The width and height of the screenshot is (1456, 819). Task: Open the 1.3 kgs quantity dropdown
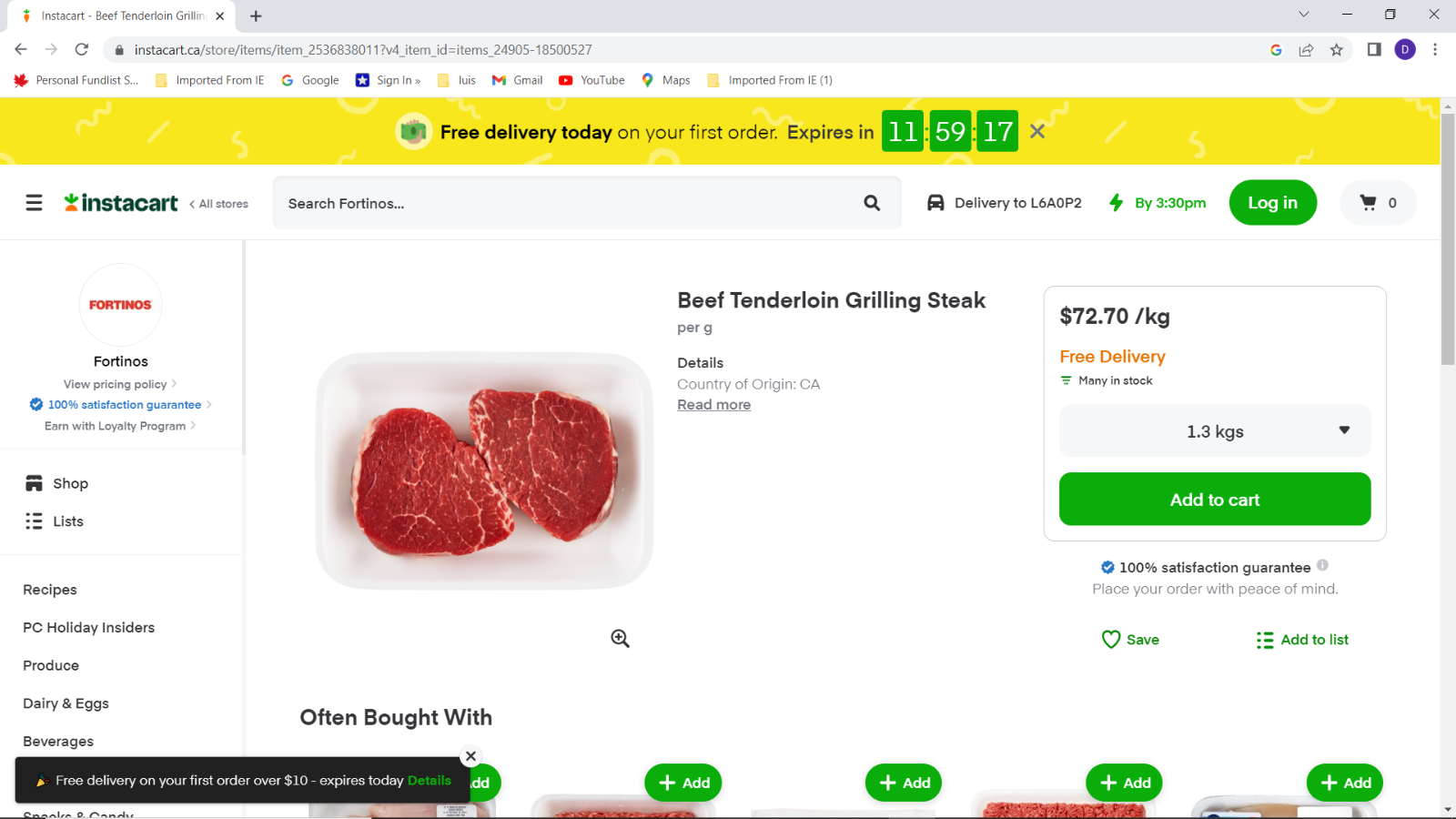[1215, 431]
